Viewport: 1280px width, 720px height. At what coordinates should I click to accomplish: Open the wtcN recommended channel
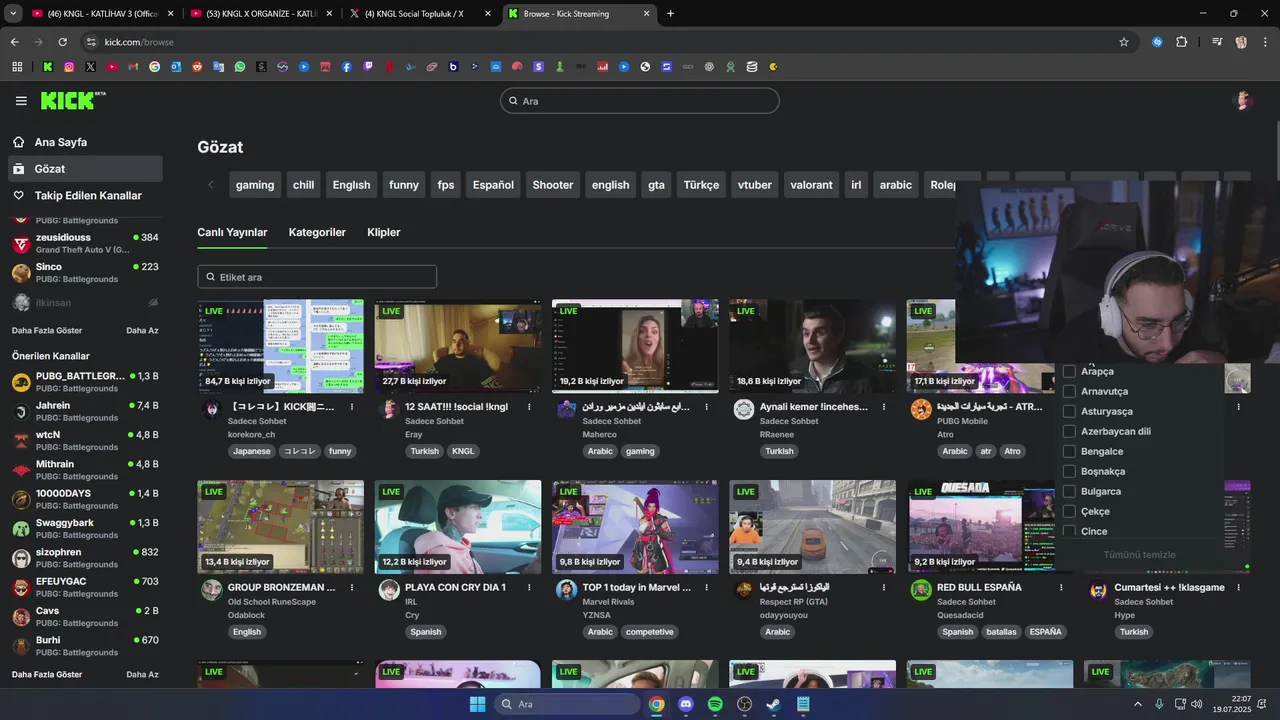point(85,440)
